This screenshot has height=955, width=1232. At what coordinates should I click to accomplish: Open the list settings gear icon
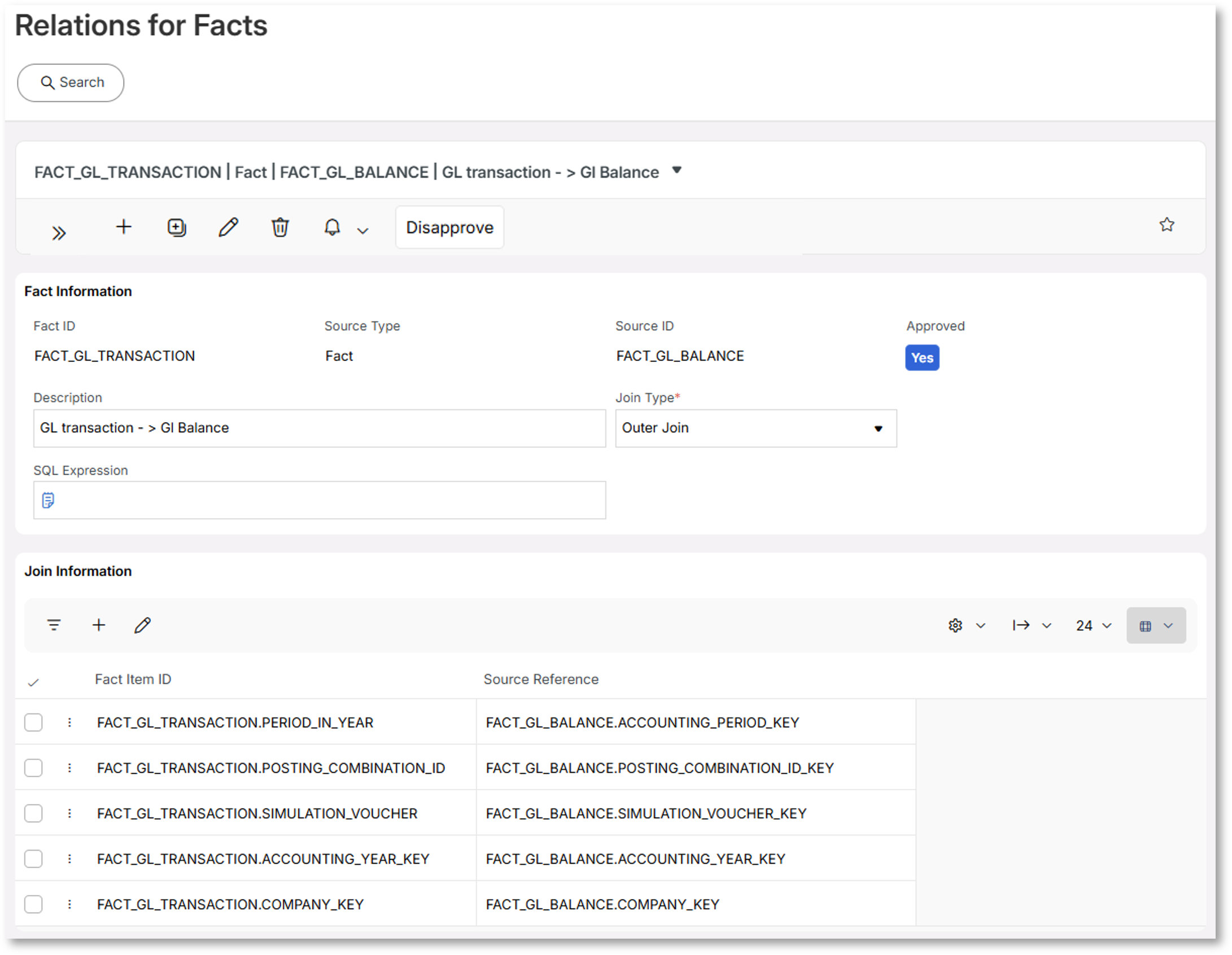955,625
